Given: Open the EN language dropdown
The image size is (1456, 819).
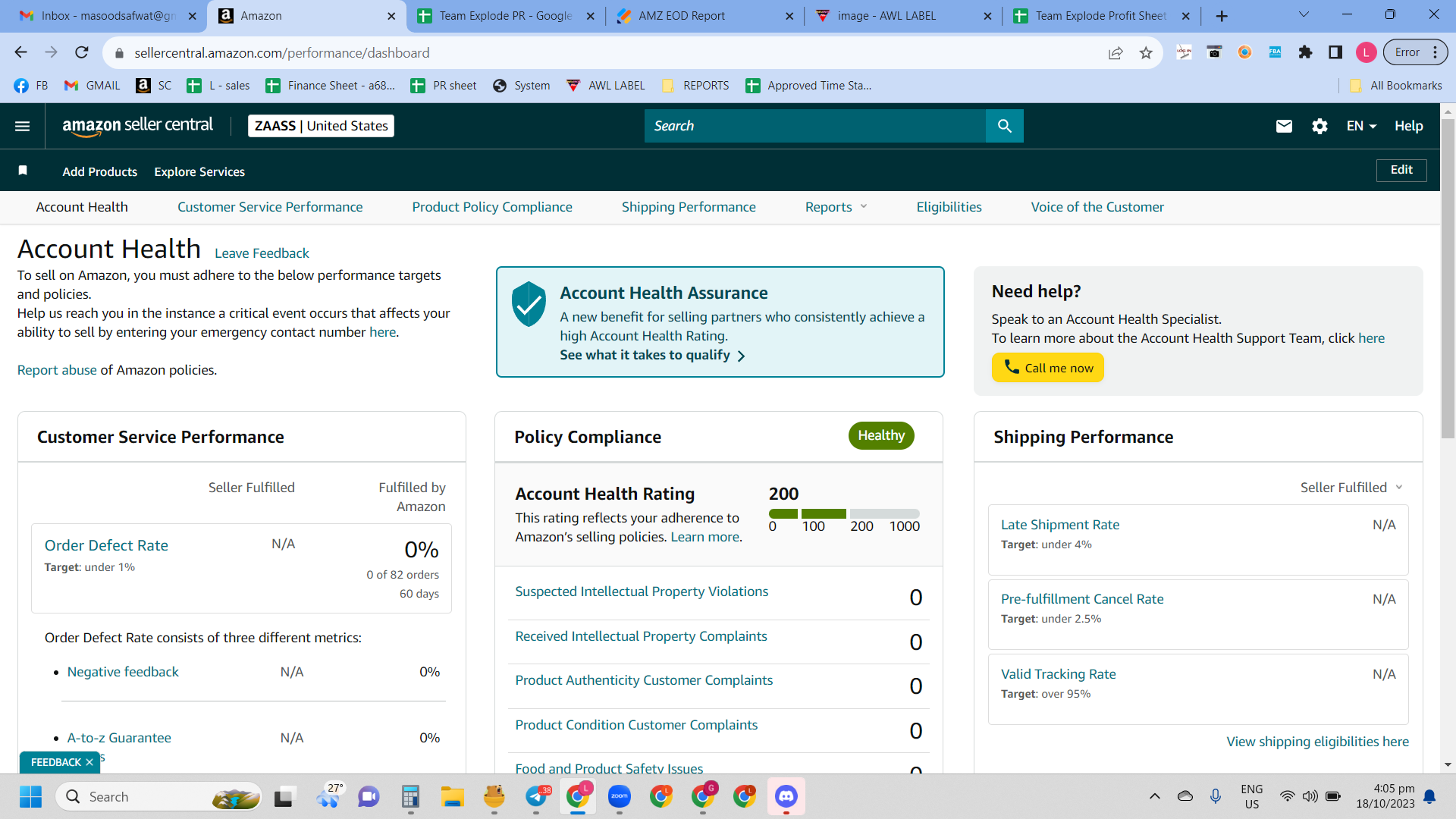Looking at the screenshot, I should click(x=1361, y=126).
